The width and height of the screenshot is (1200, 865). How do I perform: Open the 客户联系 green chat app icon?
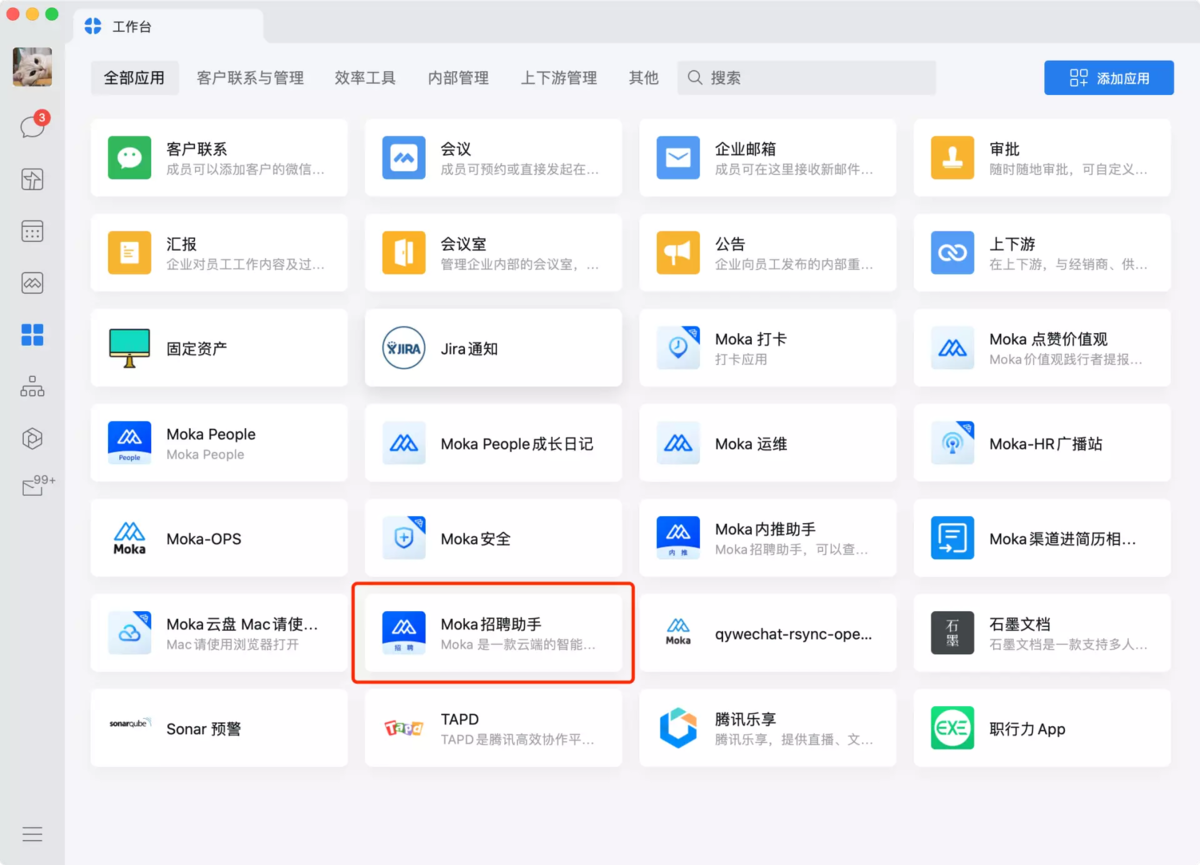[x=130, y=158]
